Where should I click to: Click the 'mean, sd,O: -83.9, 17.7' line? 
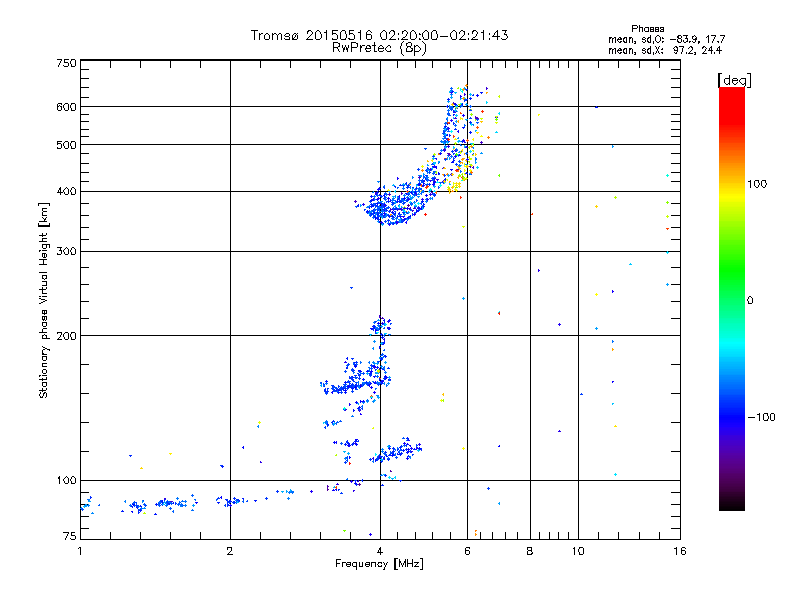pyautogui.click(x=666, y=39)
